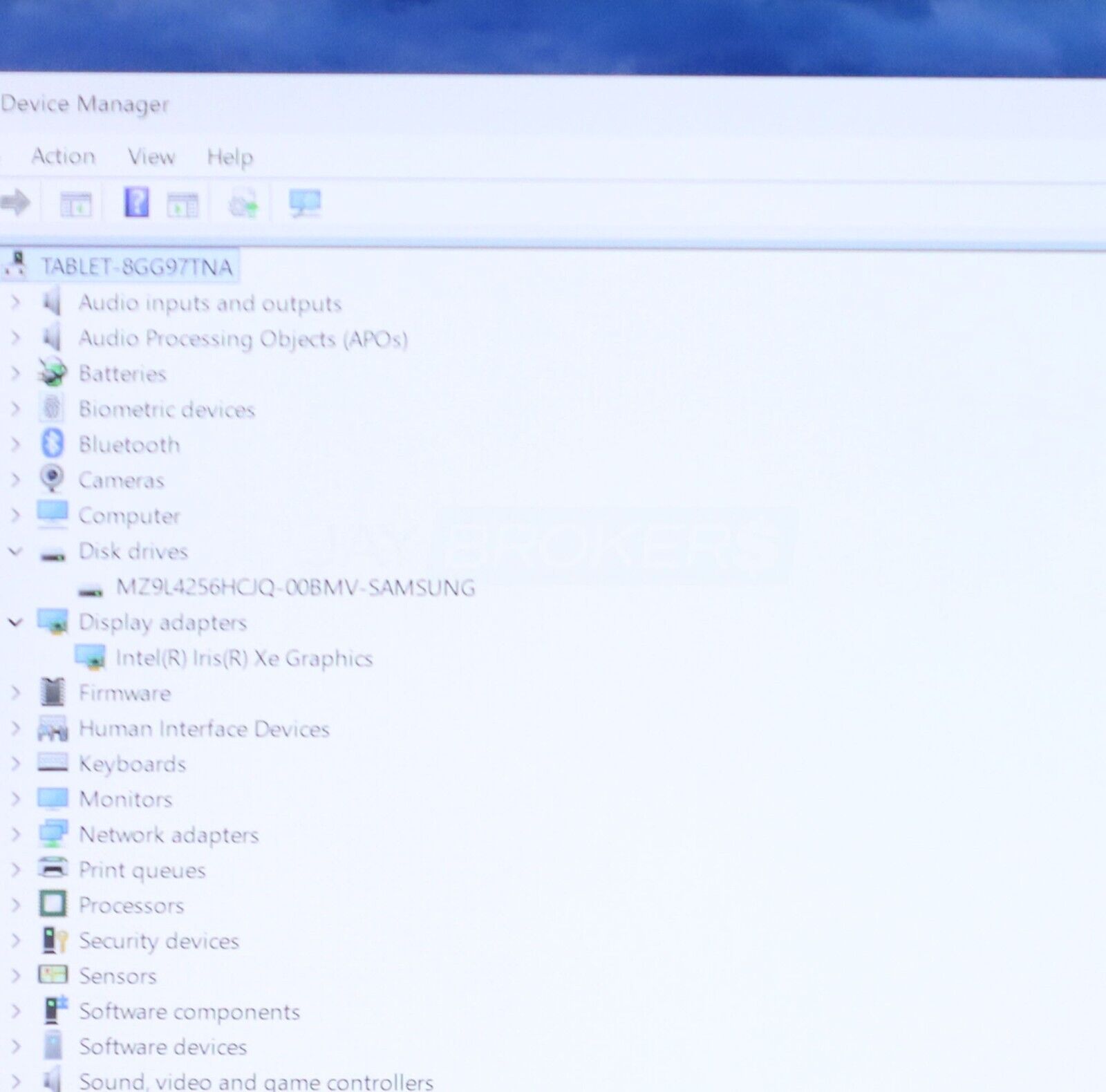Click the Update device driver toolbar icon
Image resolution: width=1106 pixels, height=1092 pixels.
pos(243,204)
